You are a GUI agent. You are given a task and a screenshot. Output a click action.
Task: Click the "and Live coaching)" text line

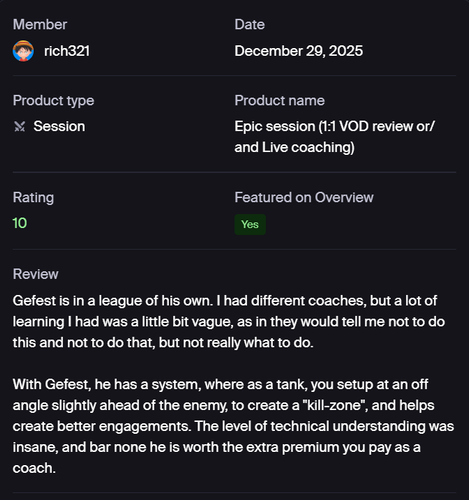[x=294, y=147]
